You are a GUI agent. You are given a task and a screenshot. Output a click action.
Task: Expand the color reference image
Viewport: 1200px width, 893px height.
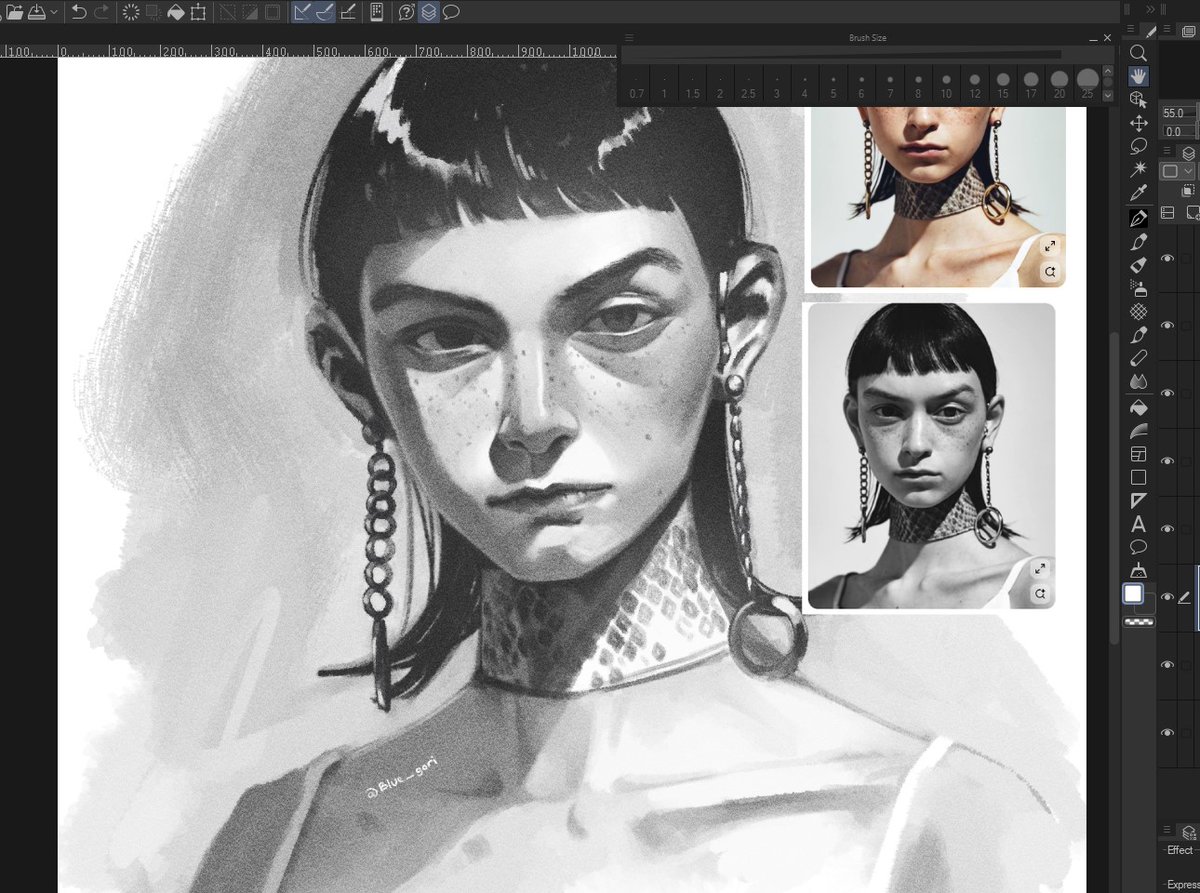click(1051, 246)
